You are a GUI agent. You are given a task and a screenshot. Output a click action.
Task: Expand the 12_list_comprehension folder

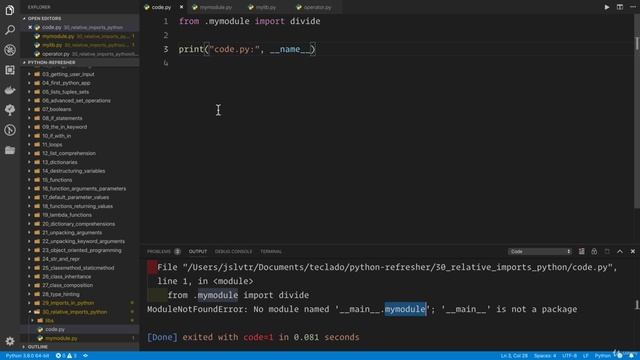80,153
